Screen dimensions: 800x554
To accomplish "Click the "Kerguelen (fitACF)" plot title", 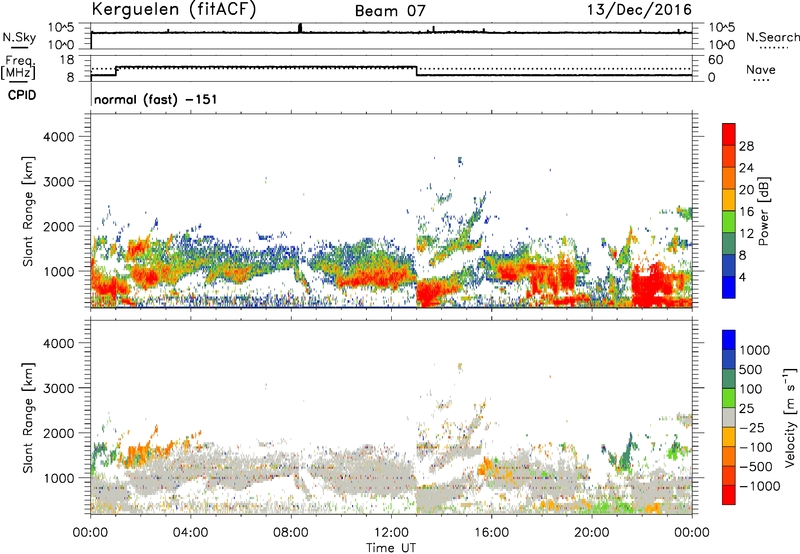I will click(173, 10).
